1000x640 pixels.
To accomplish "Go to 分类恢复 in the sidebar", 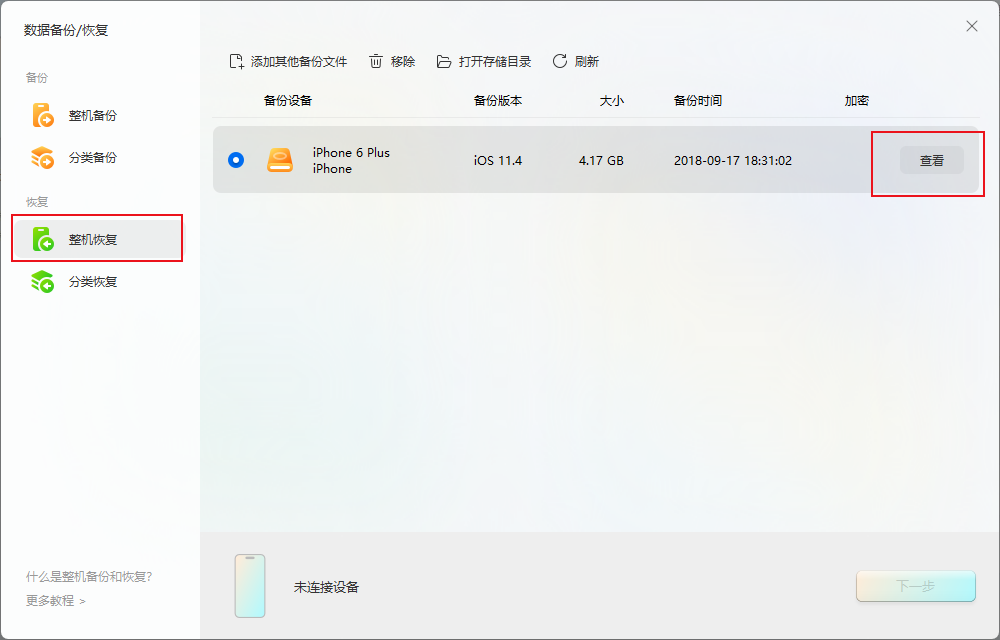I will click(92, 281).
